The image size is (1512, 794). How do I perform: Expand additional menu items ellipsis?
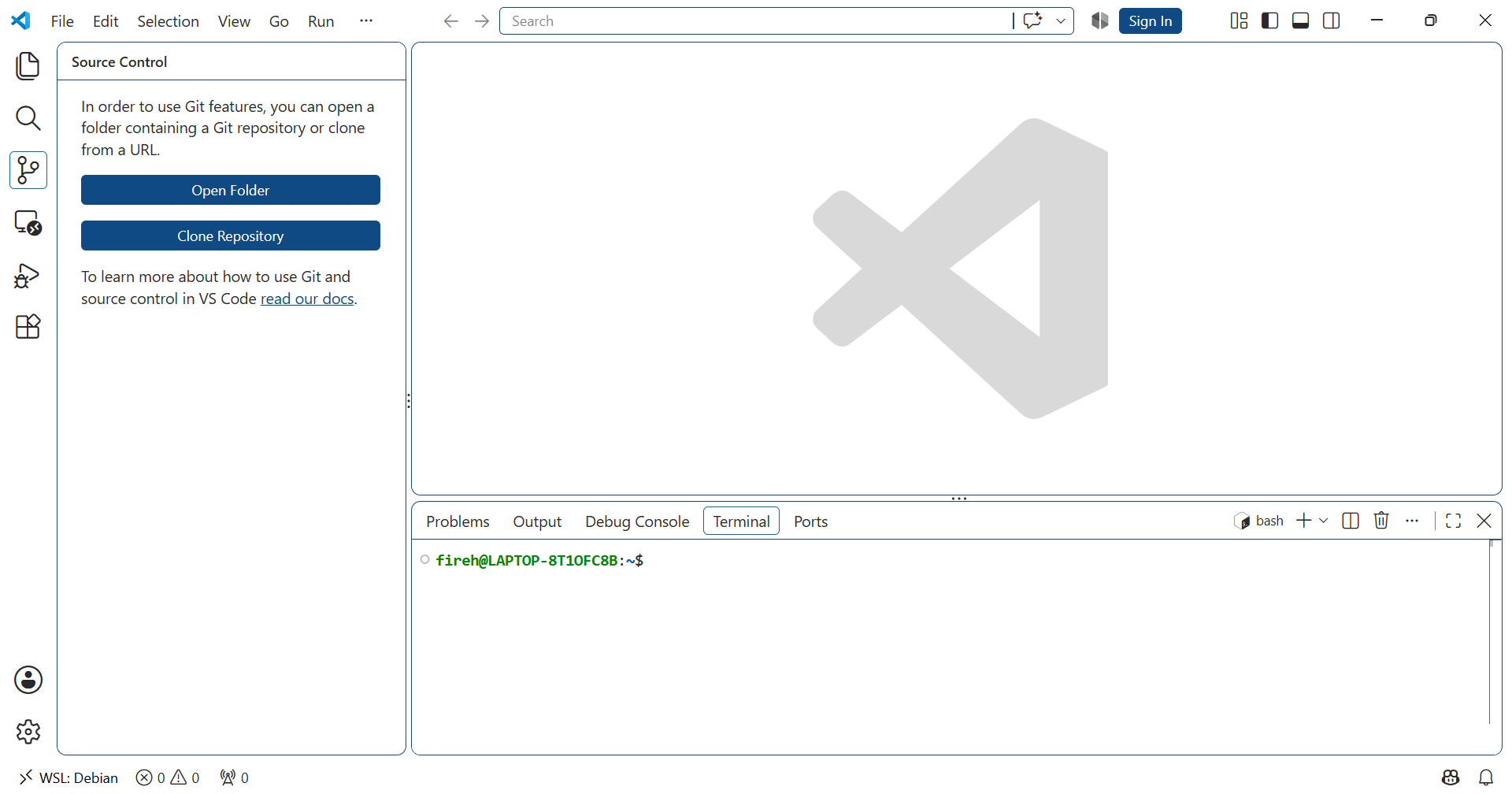pyautogui.click(x=366, y=21)
